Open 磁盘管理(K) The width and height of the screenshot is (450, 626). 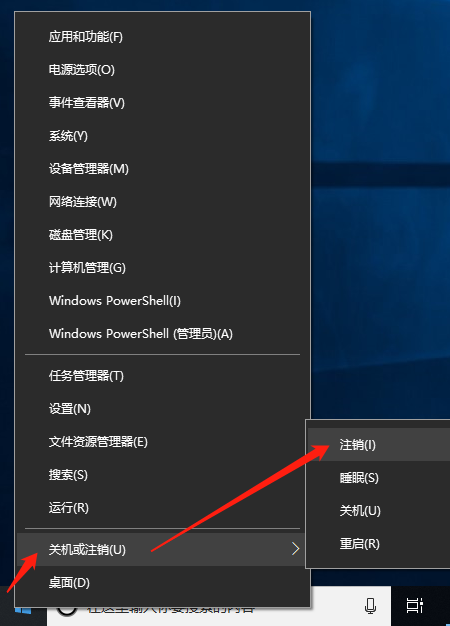tap(162, 235)
